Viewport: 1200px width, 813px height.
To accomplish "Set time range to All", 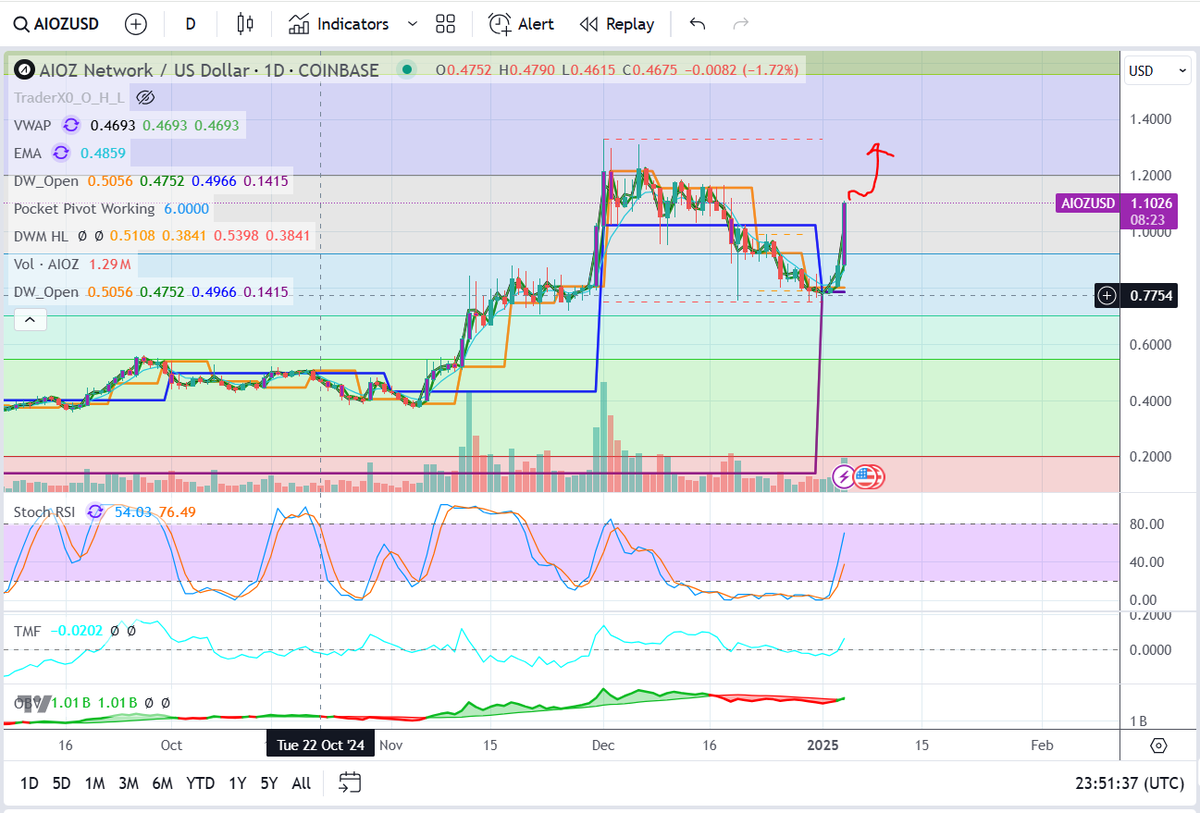I will click(x=301, y=783).
